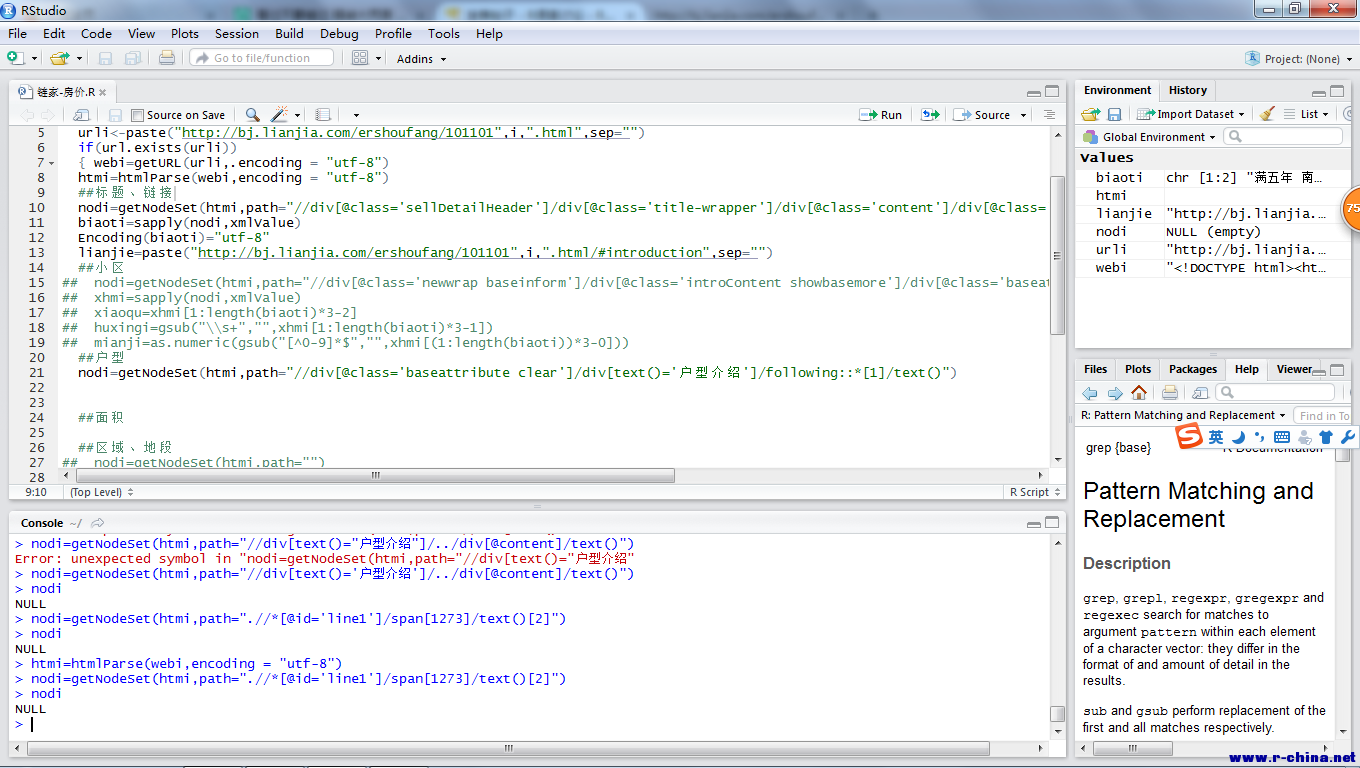The image size is (1360, 768).
Task: Click the Load workspace icon in Environment pane
Action: point(1091,114)
